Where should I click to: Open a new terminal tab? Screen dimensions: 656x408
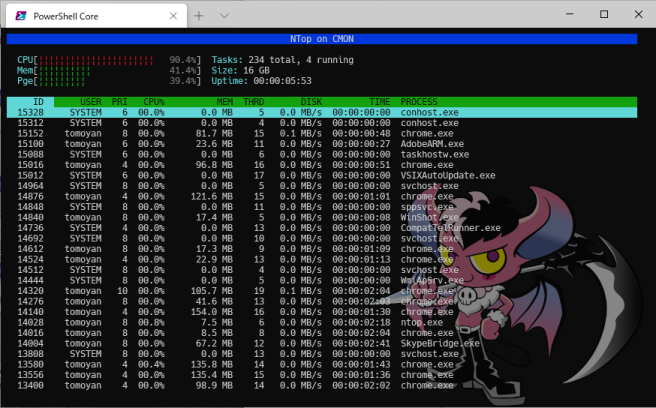[x=199, y=16]
